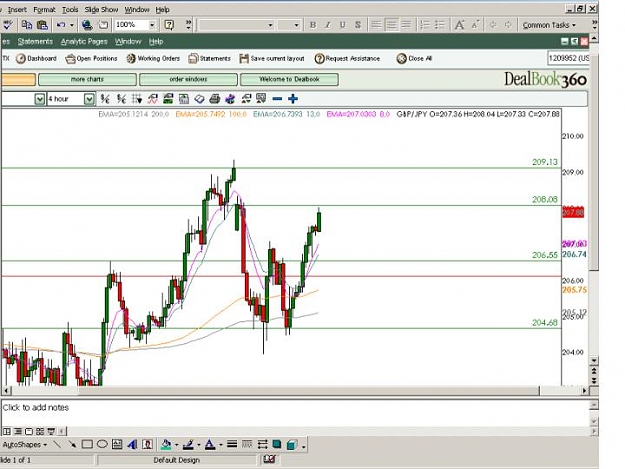Click the calculator-style chart toolbar icon
Viewport: 625px width, 469px height.
pos(183,99)
